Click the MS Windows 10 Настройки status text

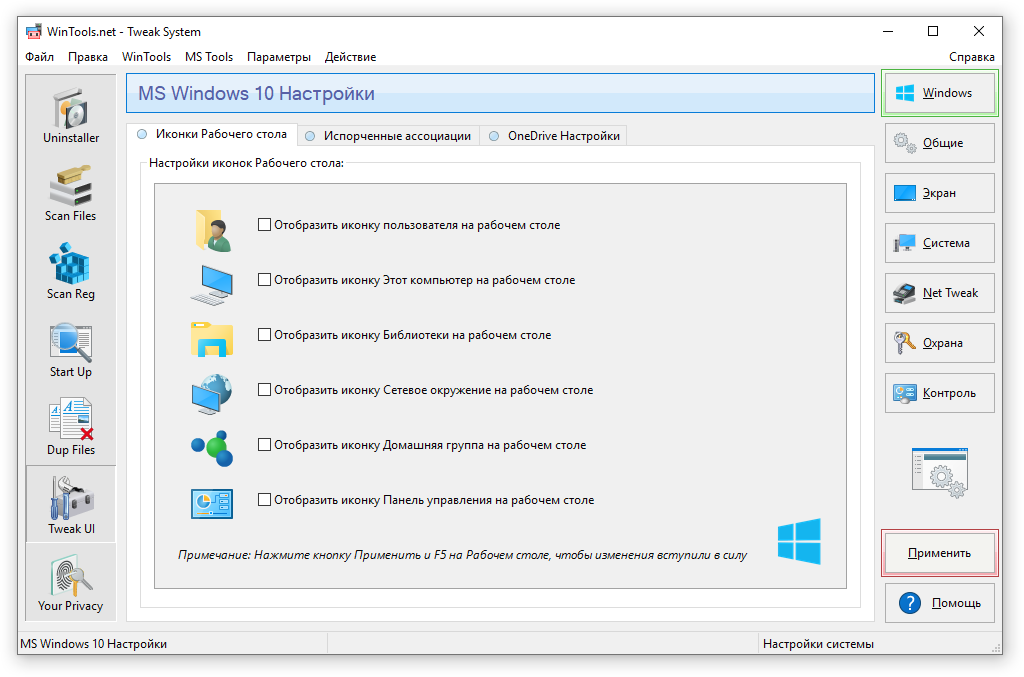tap(93, 644)
